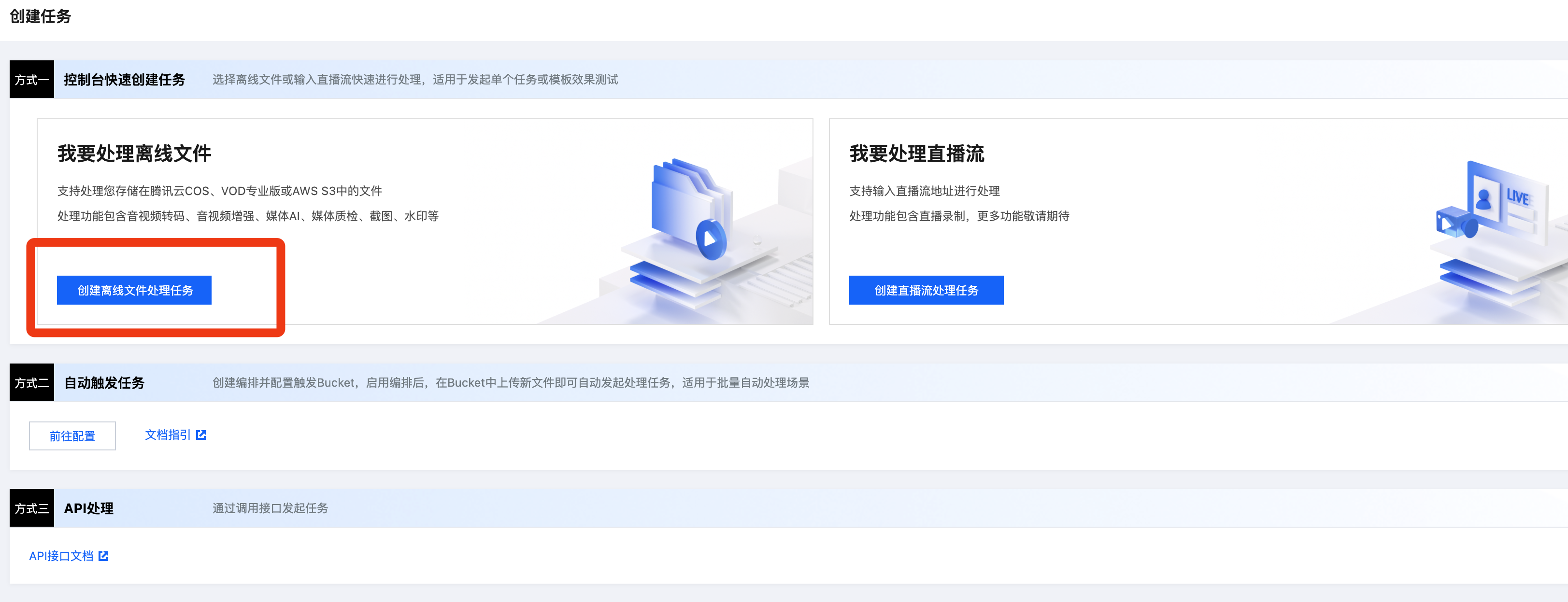Viewport: 1568px width, 602px height.
Task: Click 创建离线文件处理任务 button
Action: point(134,290)
